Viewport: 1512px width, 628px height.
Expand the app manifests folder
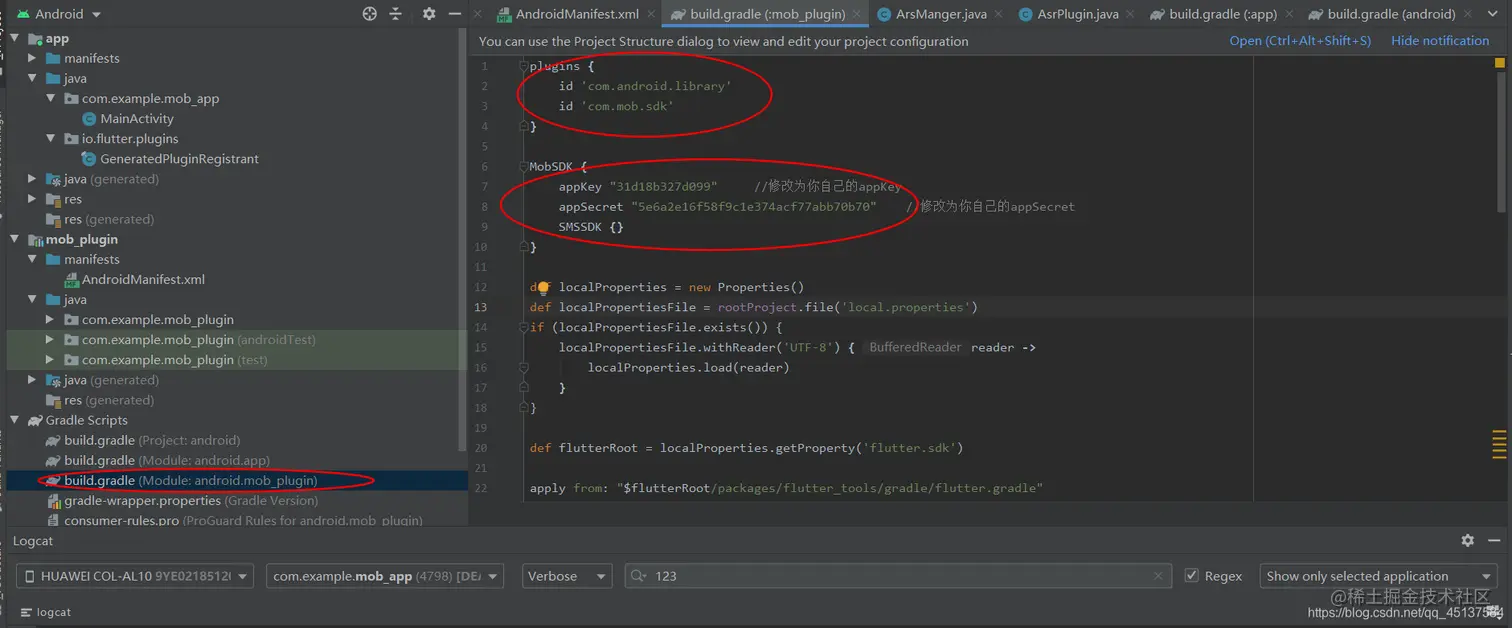coord(33,59)
